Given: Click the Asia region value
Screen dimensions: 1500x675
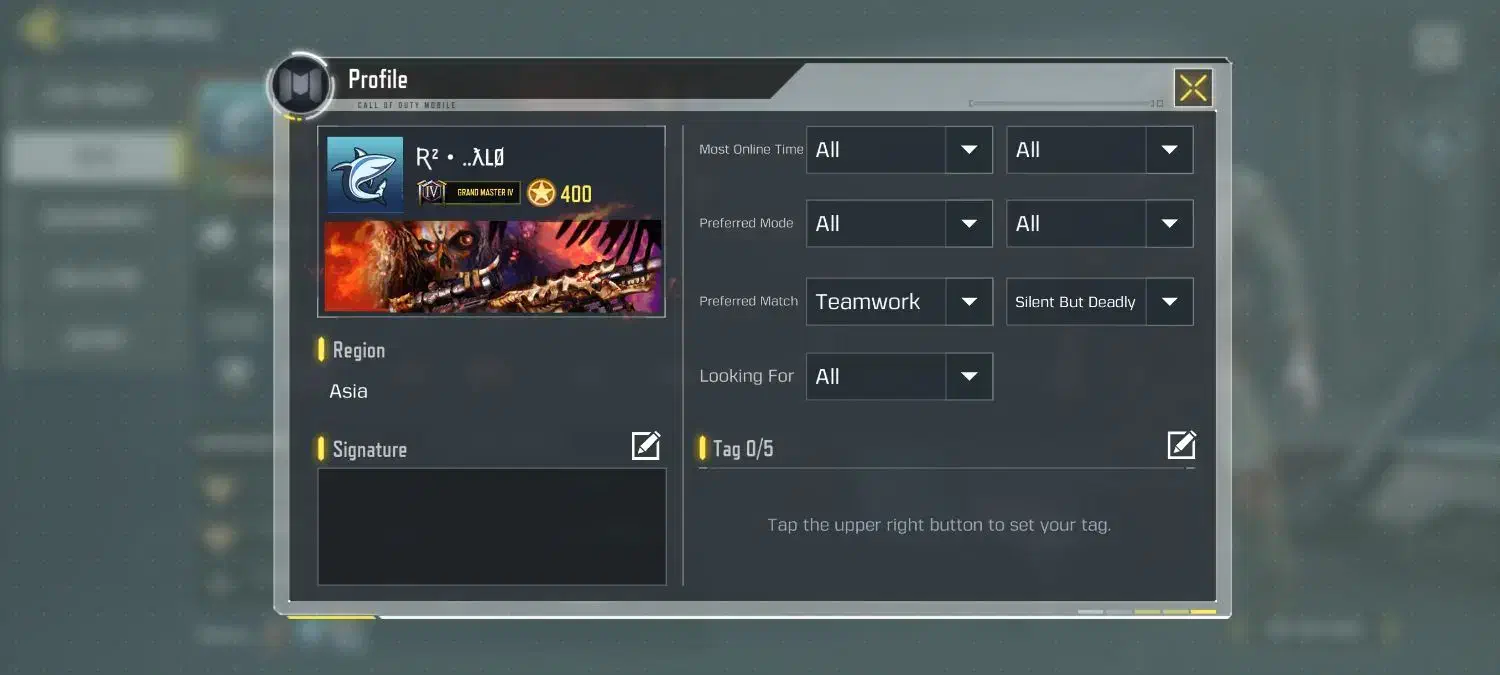Looking at the screenshot, I should pyautogui.click(x=348, y=391).
